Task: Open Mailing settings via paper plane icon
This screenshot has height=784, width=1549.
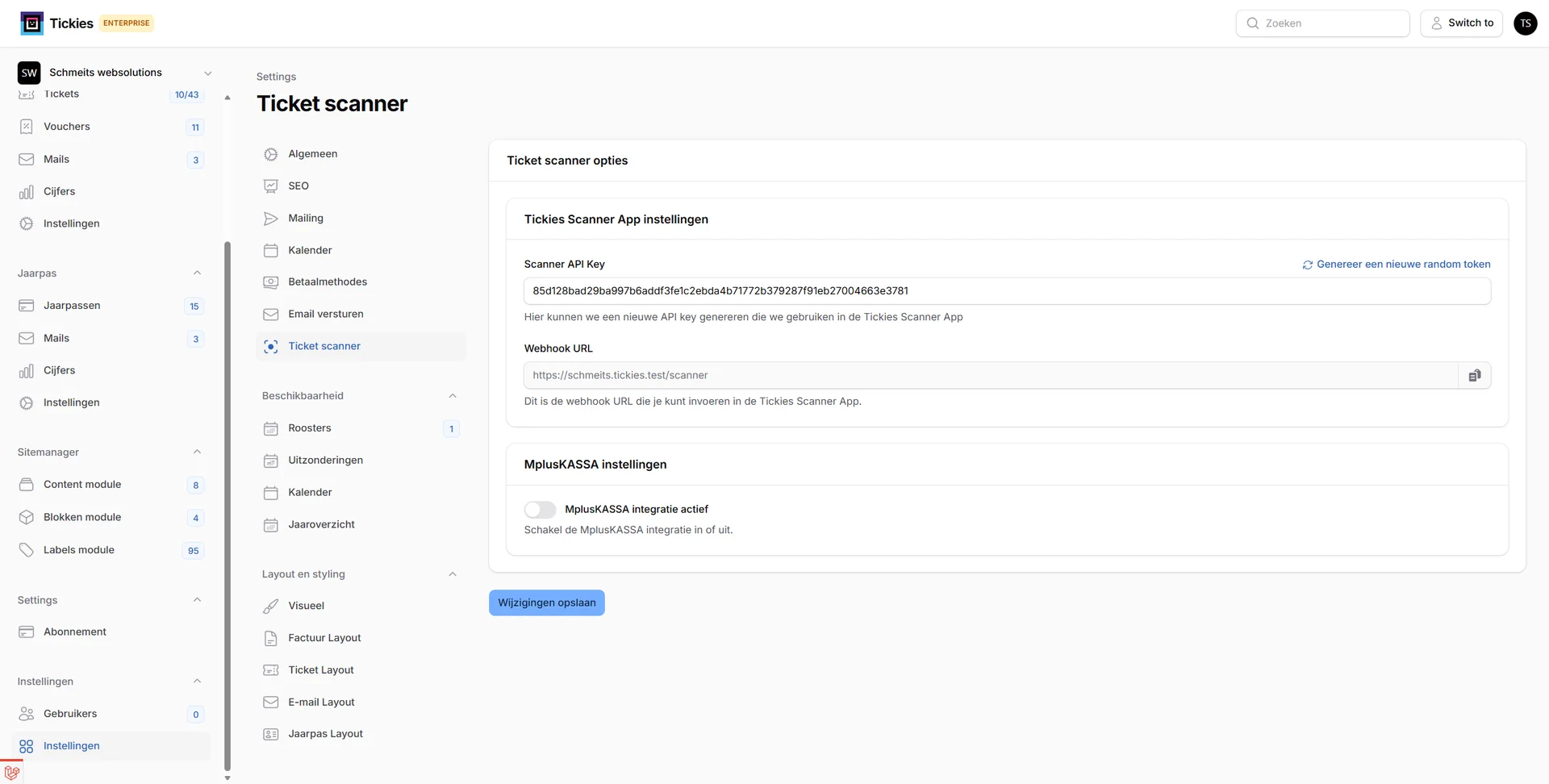Action: tap(270, 218)
